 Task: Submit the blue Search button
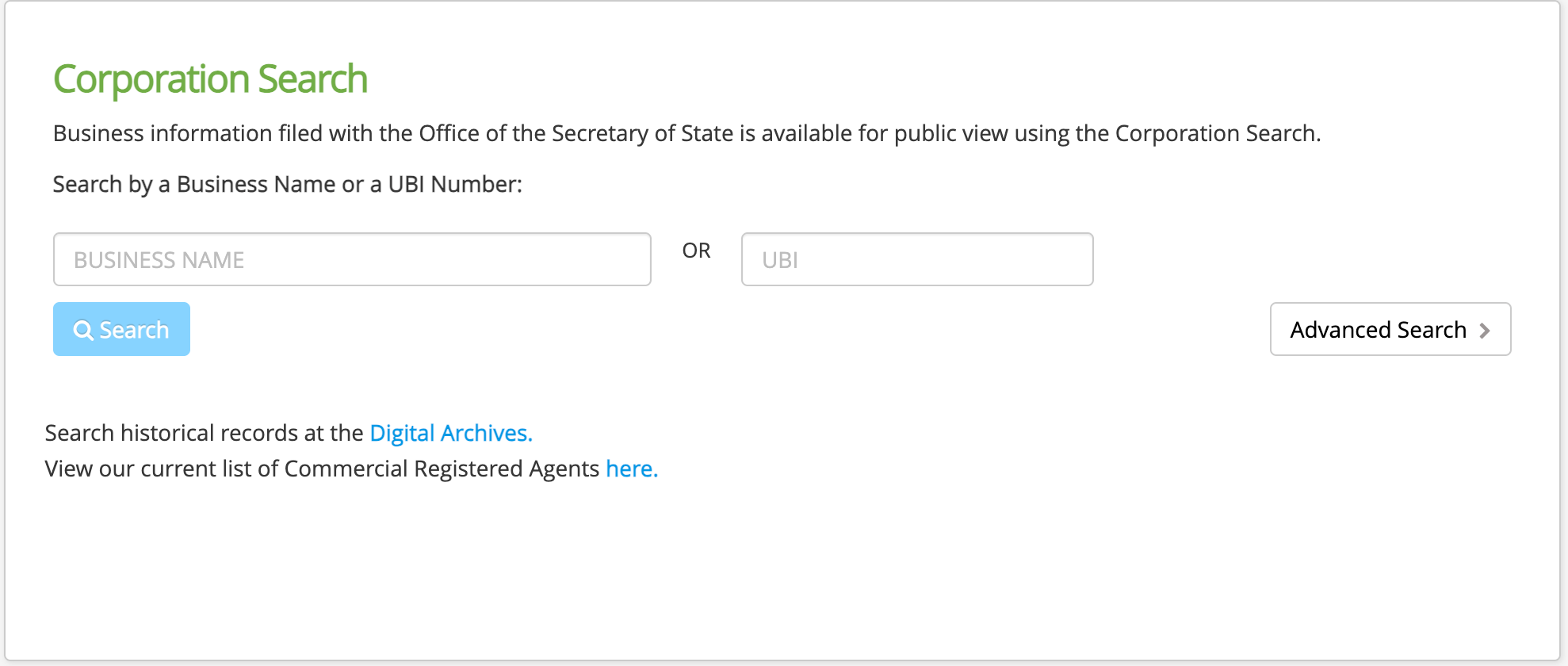(121, 329)
